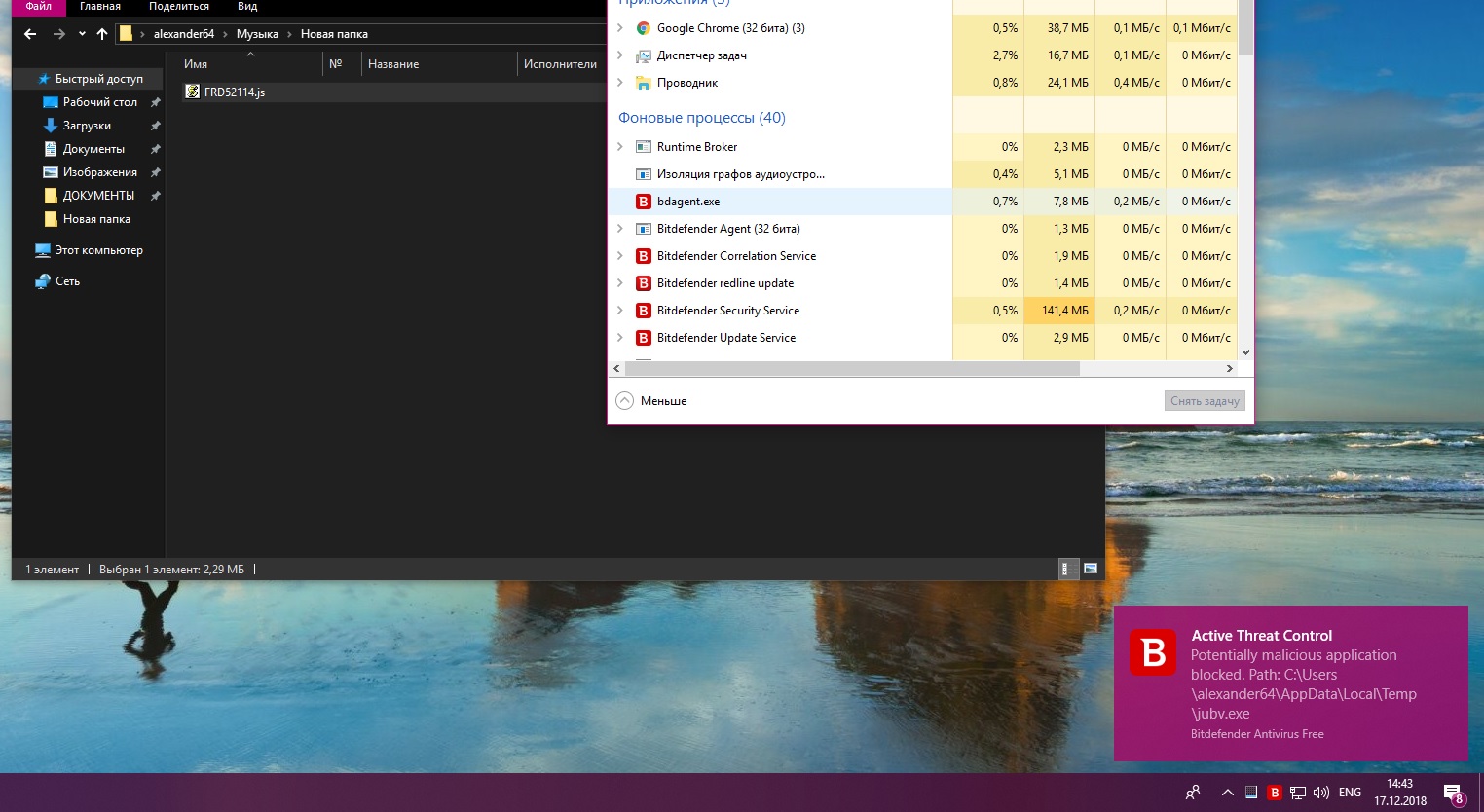
Task: Show hidden tray icons chevron
Action: (x=1227, y=793)
